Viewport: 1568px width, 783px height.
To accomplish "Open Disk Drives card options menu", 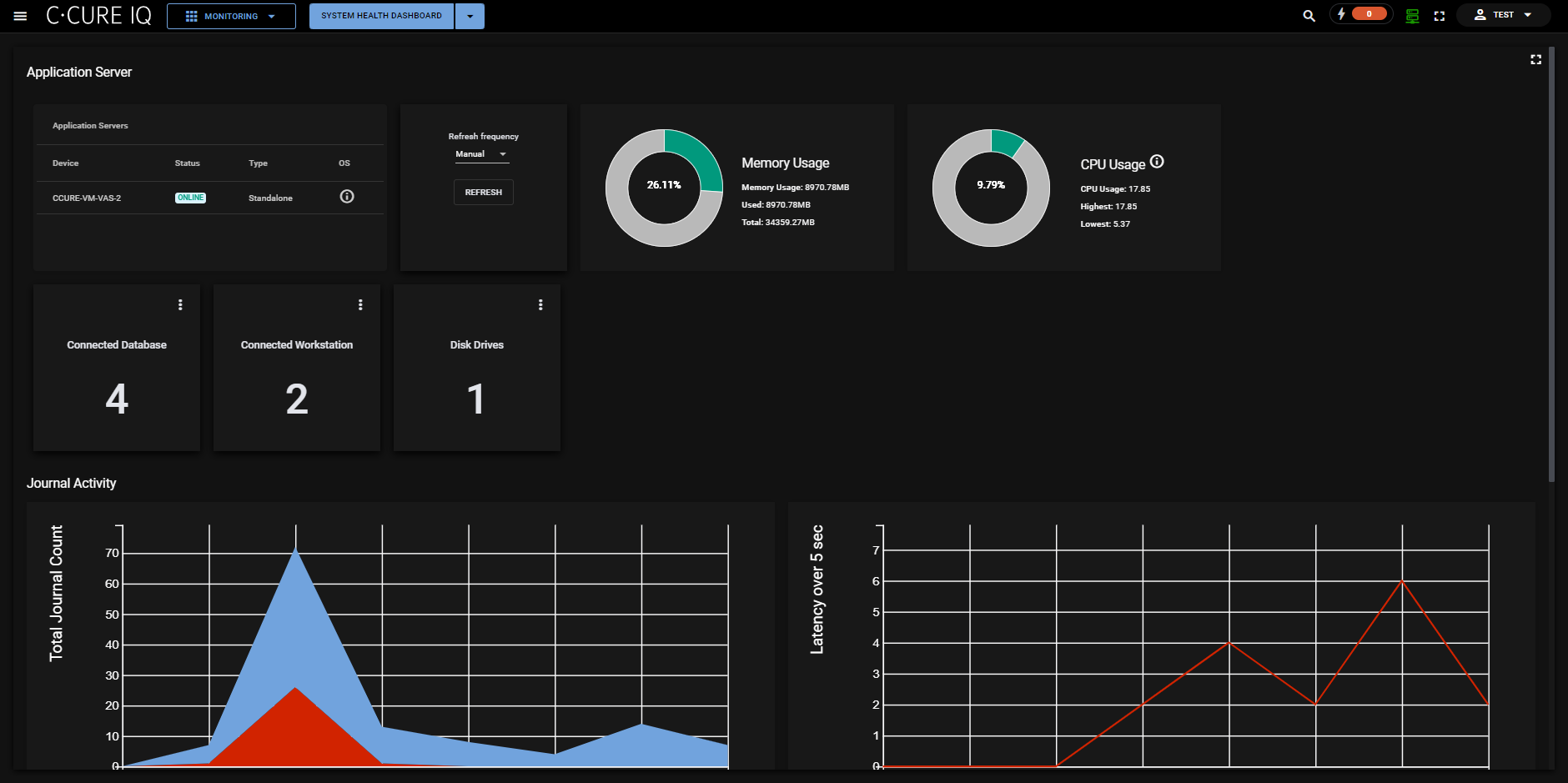I will 540,305.
